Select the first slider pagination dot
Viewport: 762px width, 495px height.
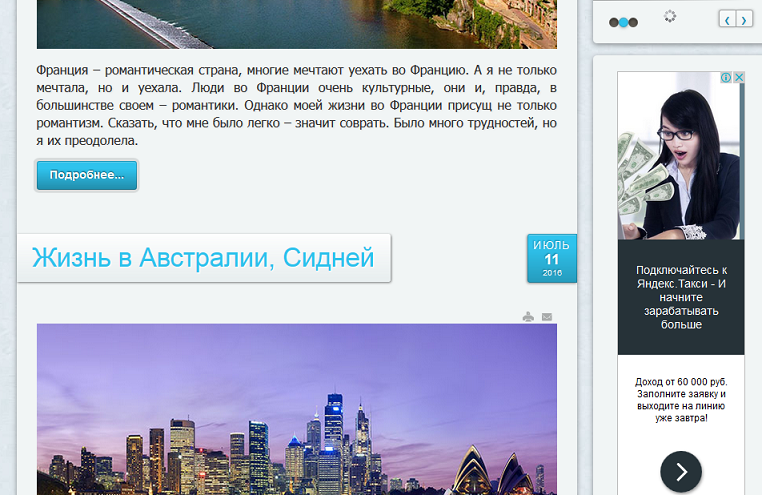pos(614,22)
